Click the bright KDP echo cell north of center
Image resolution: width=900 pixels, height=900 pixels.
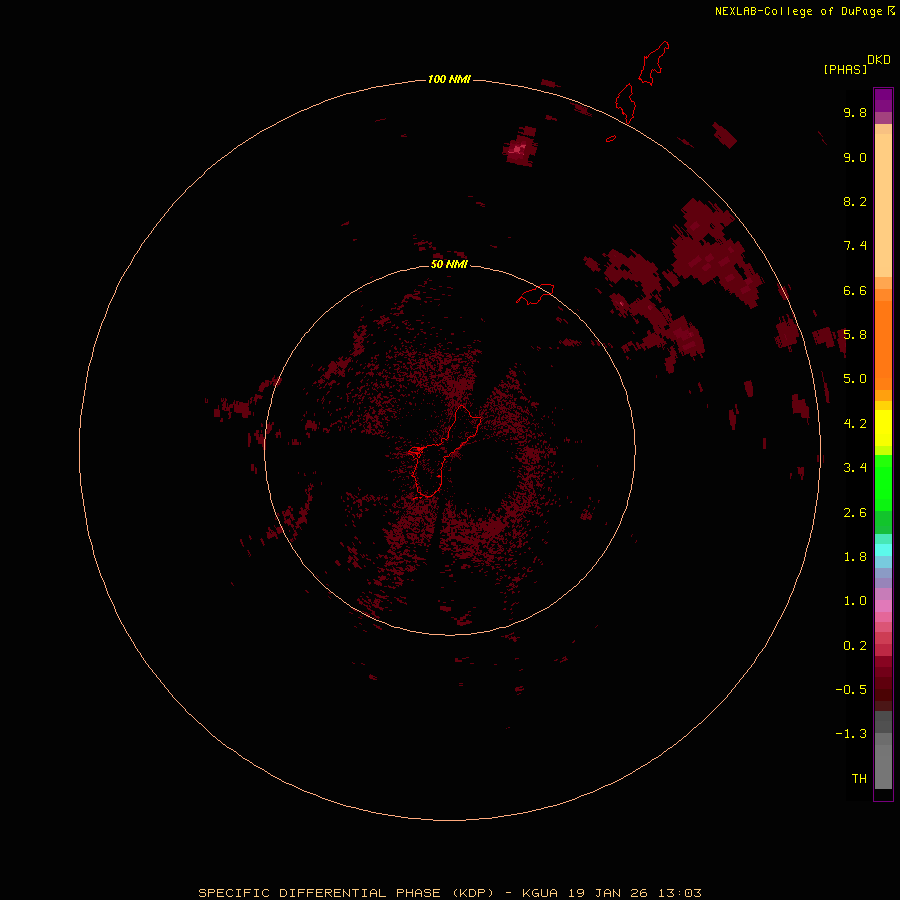click(x=521, y=148)
